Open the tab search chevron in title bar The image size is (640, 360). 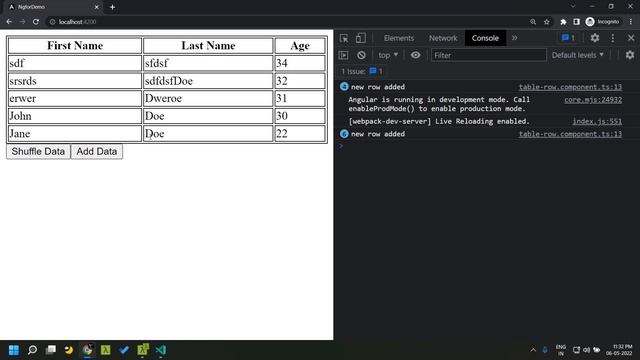click(x=573, y=7)
